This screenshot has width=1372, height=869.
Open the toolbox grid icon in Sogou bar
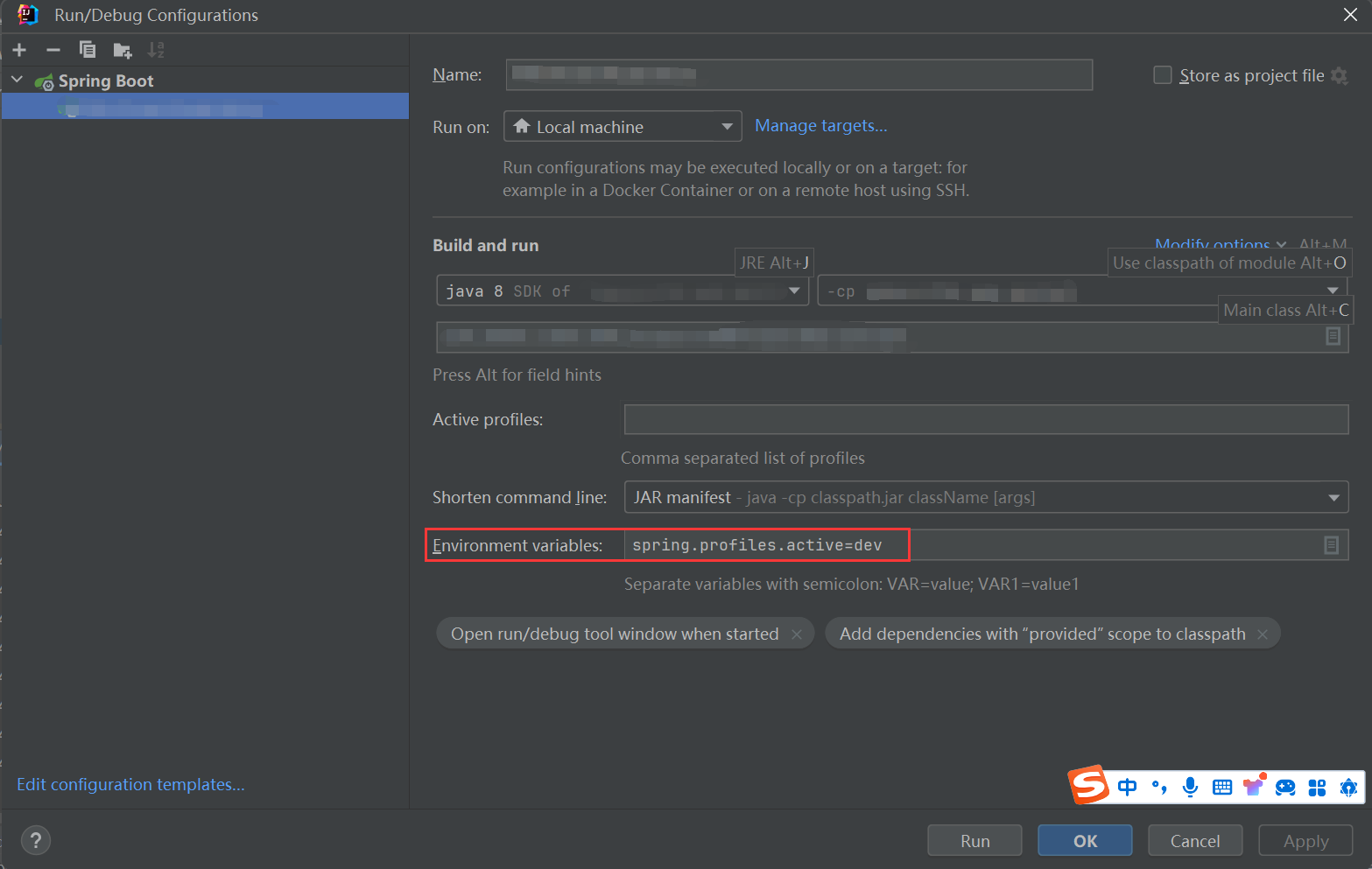coord(1317,788)
